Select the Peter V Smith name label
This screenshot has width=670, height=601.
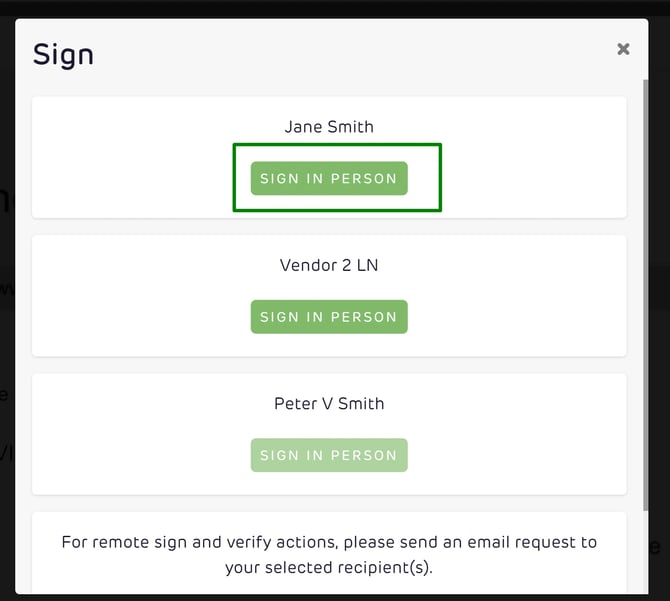click(329, 404)
